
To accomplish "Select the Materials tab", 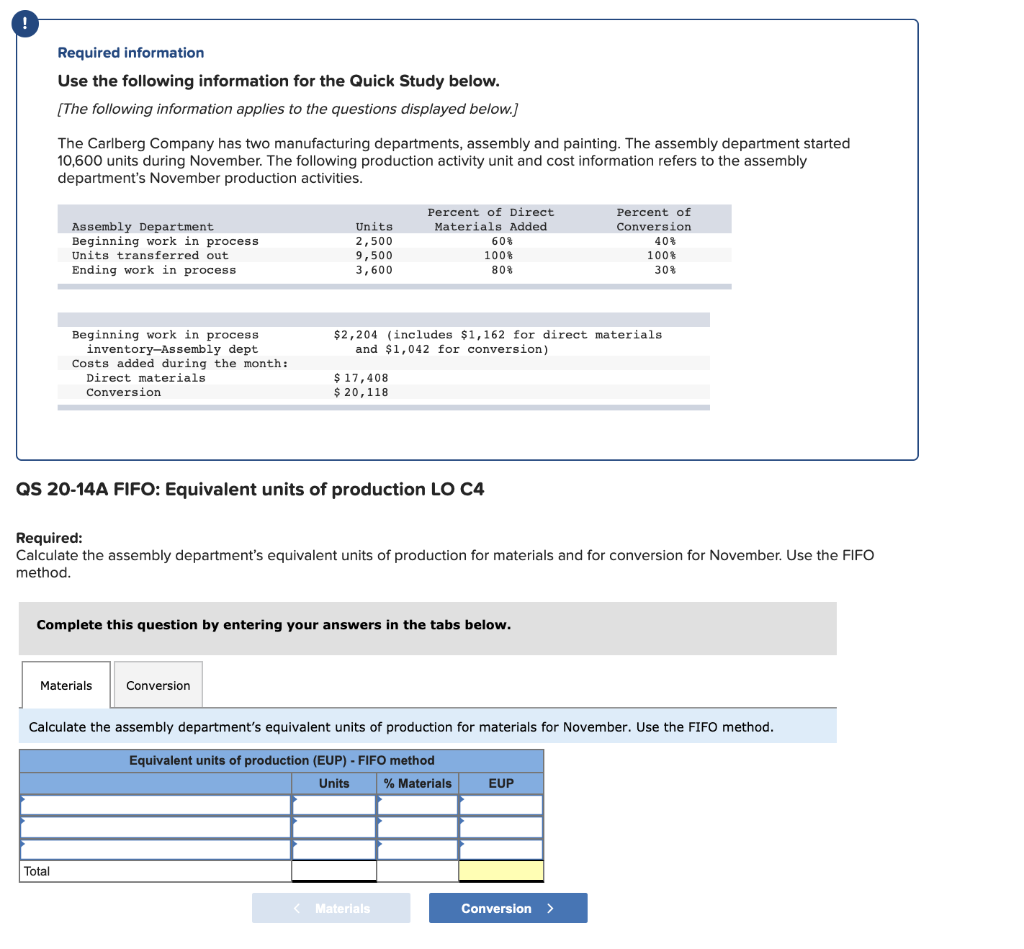I will click(65, 685).
